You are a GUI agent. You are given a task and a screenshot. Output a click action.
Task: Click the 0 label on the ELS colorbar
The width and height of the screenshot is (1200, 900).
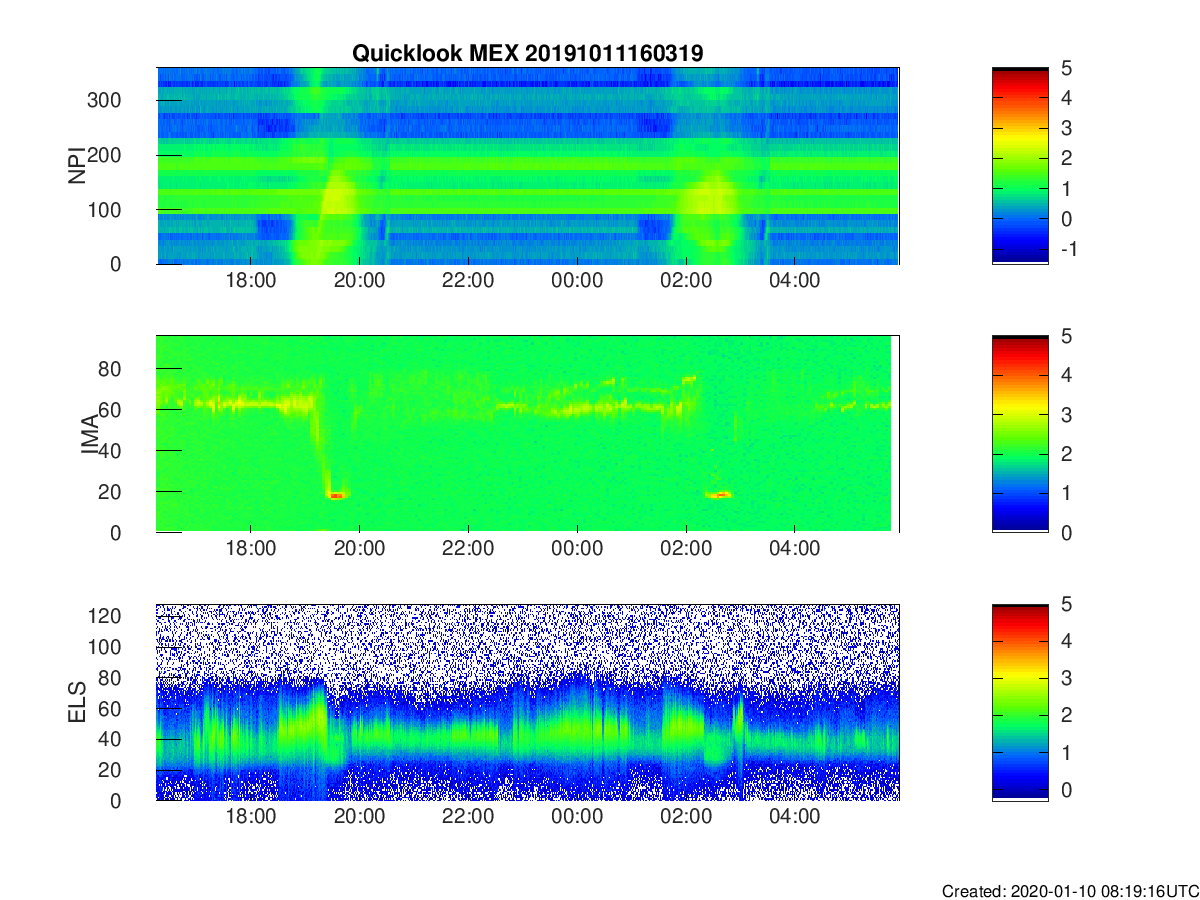[x=1065, y=790]
